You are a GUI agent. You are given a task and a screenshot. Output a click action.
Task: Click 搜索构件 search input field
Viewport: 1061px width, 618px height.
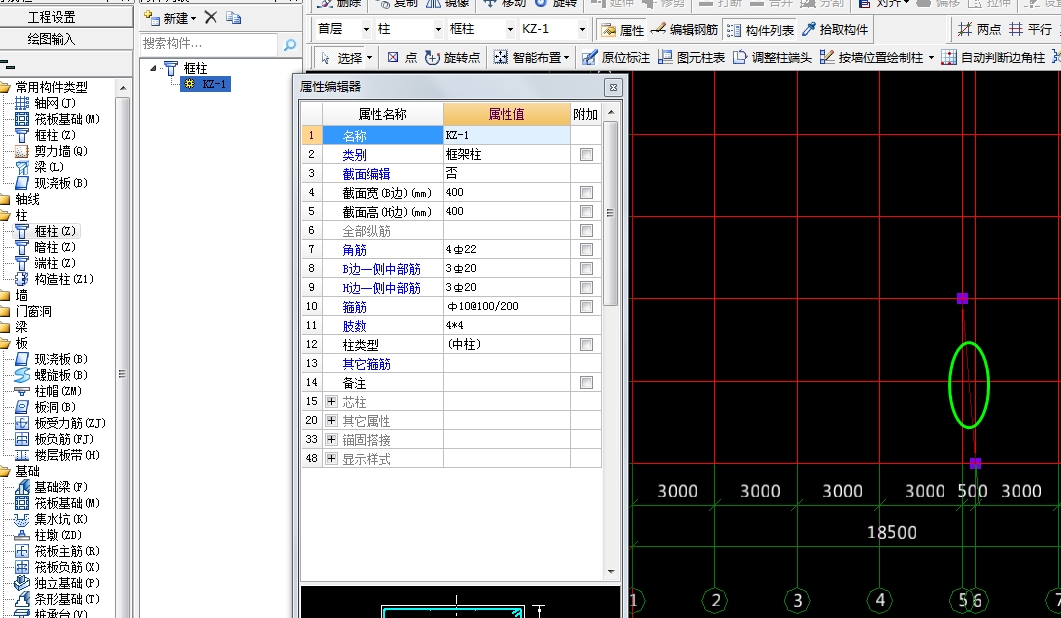(209, 44)
